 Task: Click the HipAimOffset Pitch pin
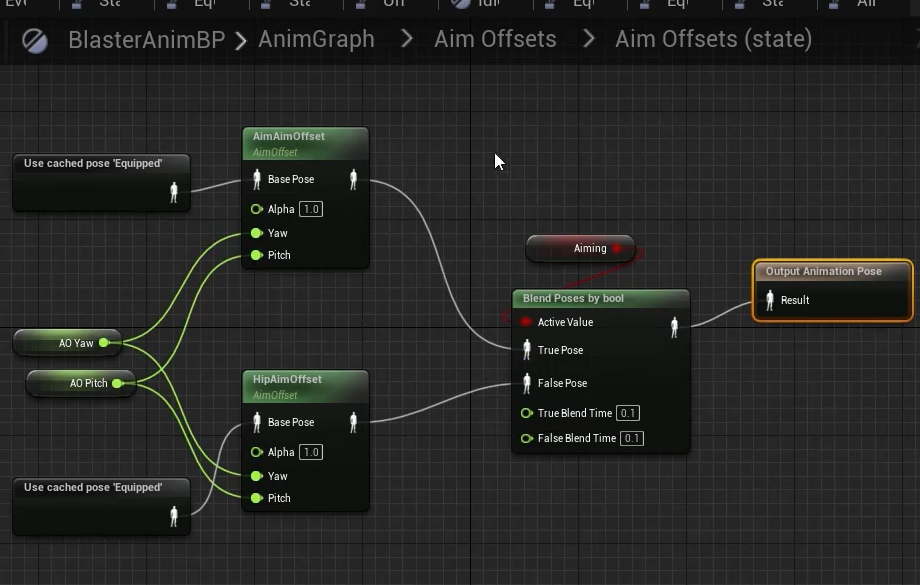[256, 498]
